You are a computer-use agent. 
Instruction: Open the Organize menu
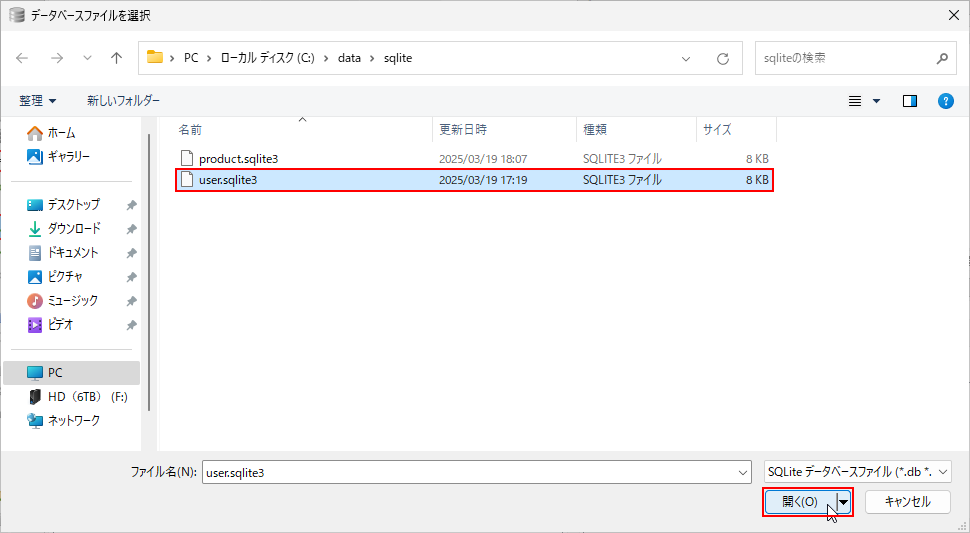(x=38, y=101)
